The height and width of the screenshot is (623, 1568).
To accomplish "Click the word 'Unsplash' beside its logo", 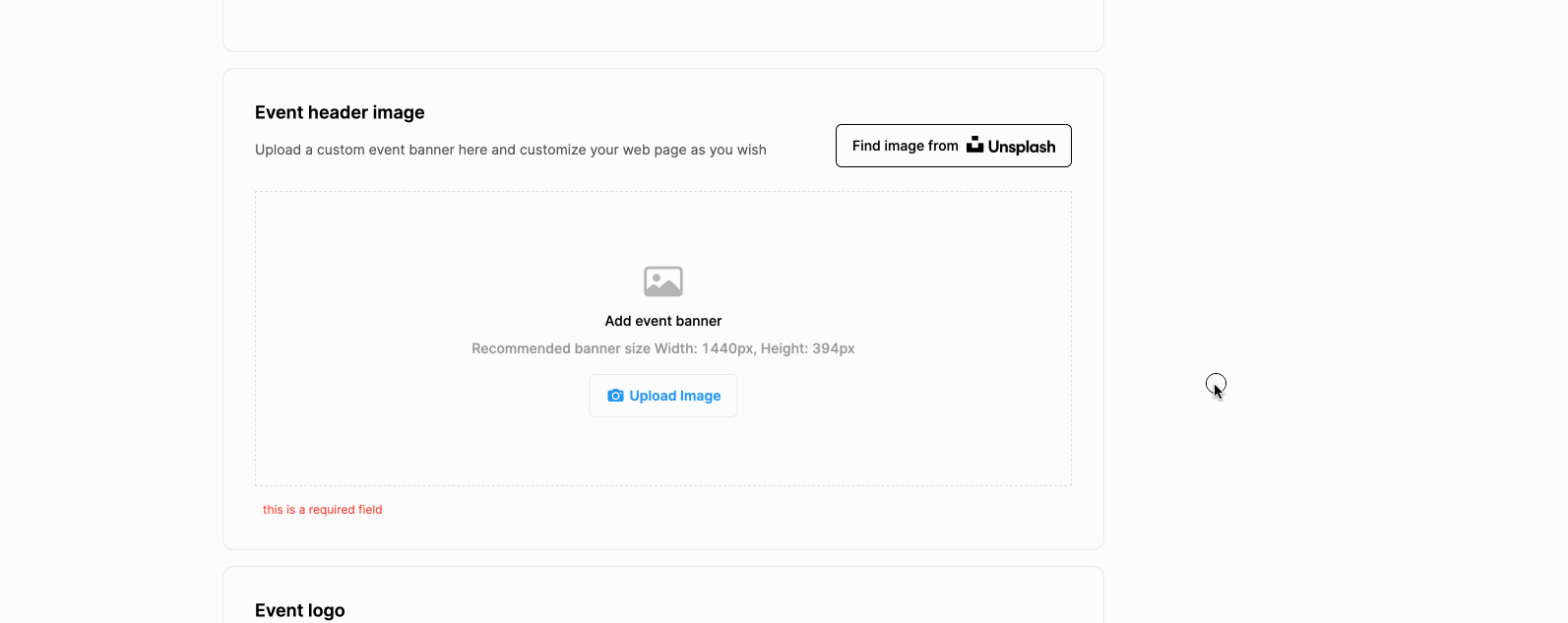I will coord(1022,147).
